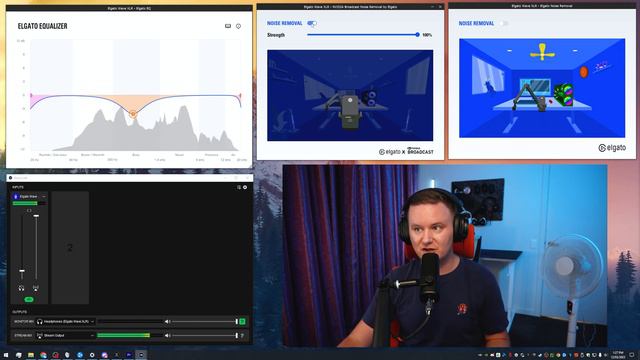640x360 pixels.
Task: Select the pink low-cut EQ handle
Action: click(x=31, y=96)
